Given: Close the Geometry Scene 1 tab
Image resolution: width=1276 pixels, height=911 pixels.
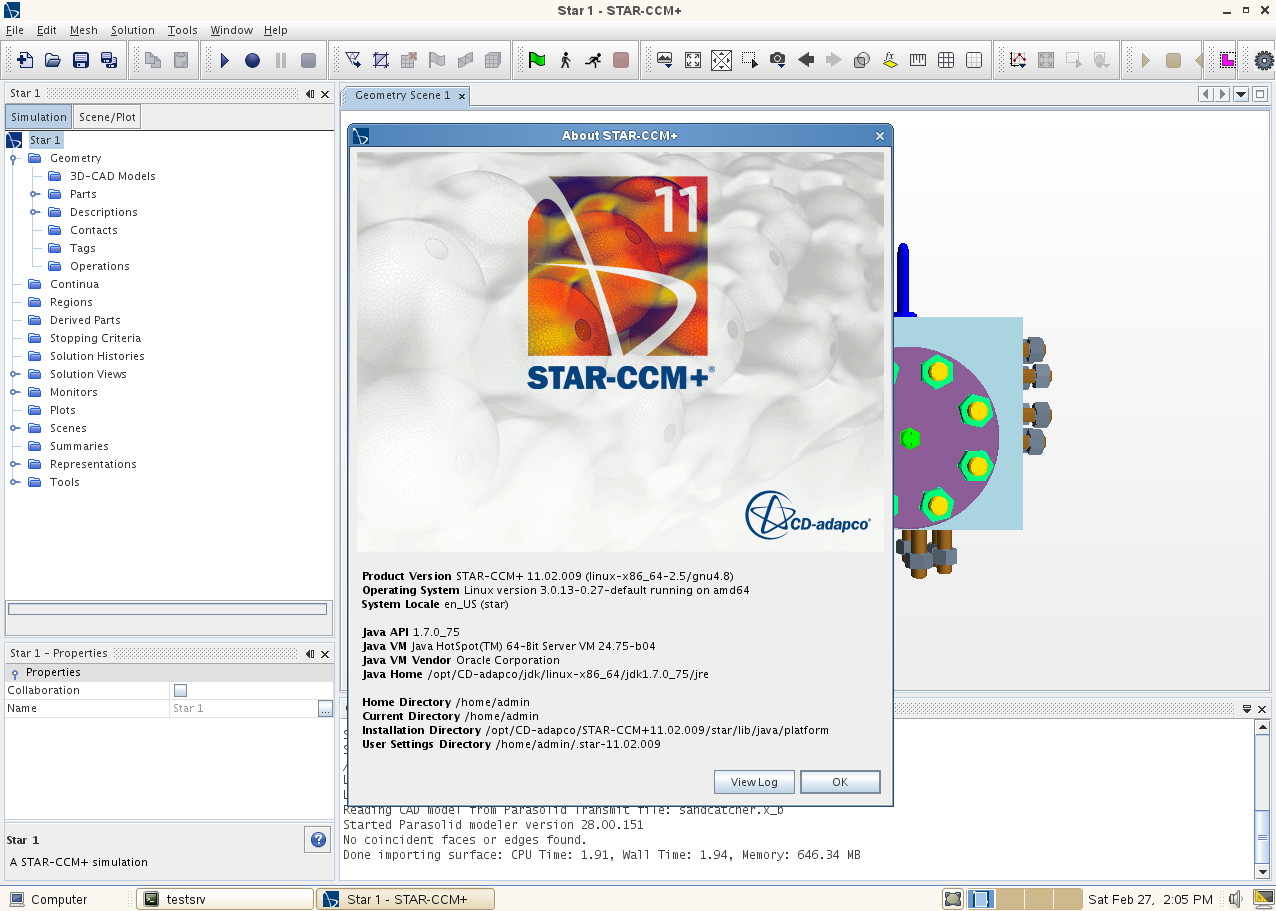Looking at the screenshot, I should [x=462, y=96].
